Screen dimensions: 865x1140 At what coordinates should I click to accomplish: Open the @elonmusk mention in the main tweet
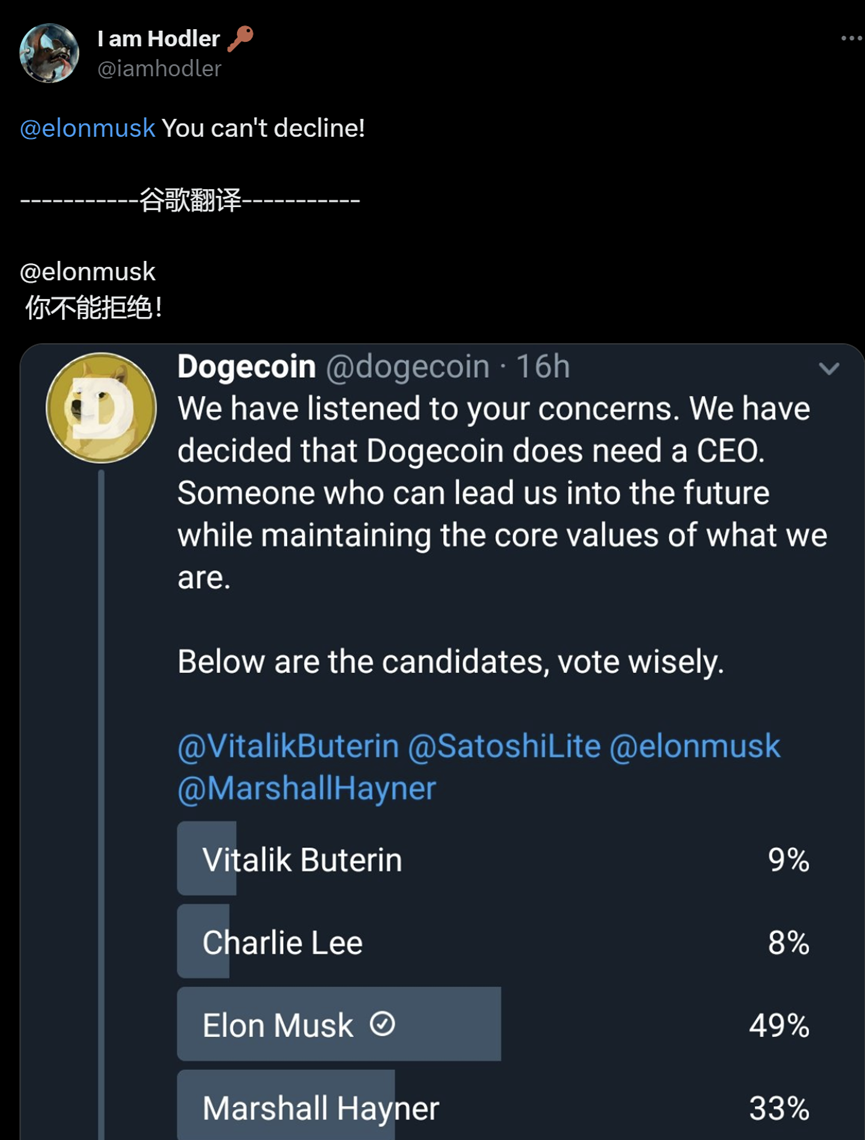point(88,128)
